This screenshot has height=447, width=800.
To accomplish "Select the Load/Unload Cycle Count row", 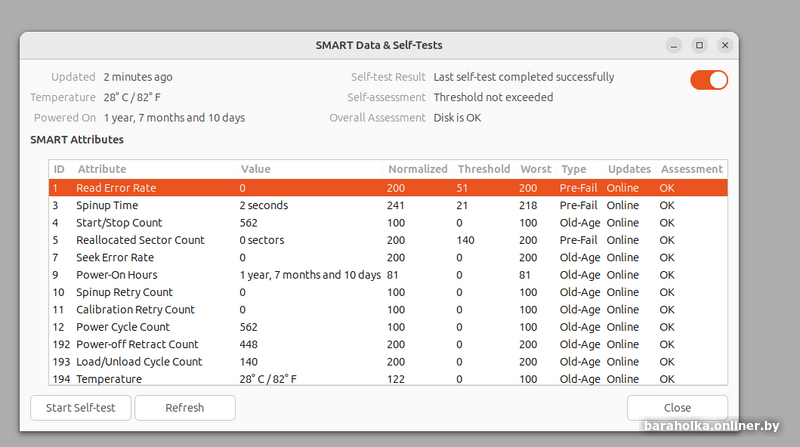I will point(139,362).
